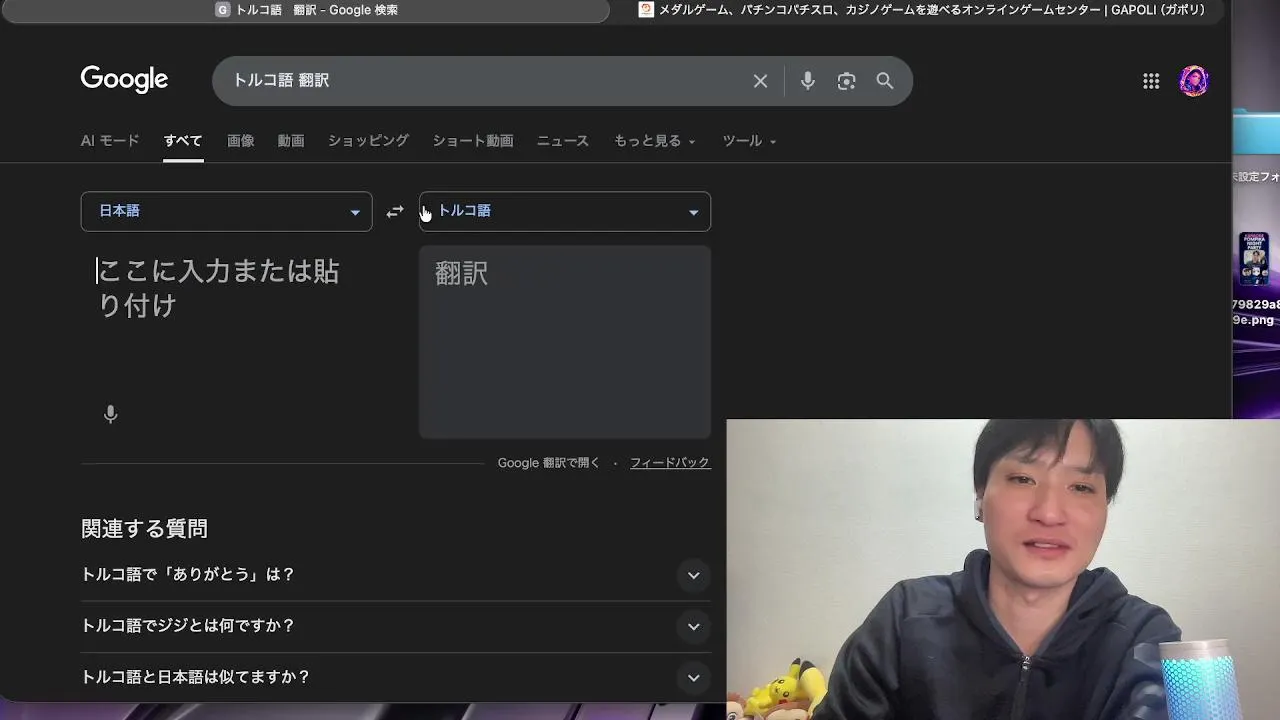Select the すべて tab
1280x720 pixels.
[183, 141]
